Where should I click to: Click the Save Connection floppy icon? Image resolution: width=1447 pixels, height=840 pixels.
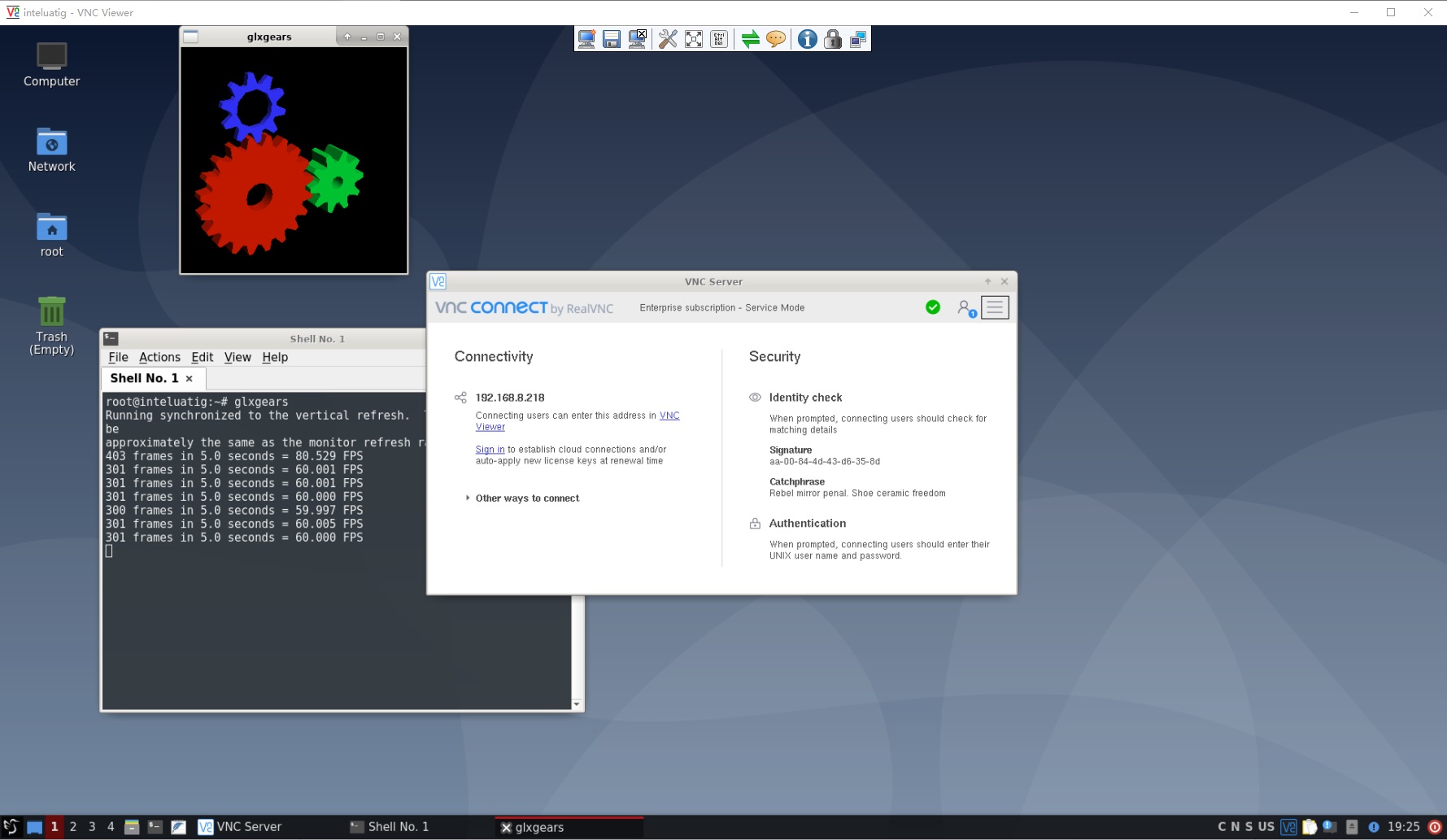coord(612,39)
